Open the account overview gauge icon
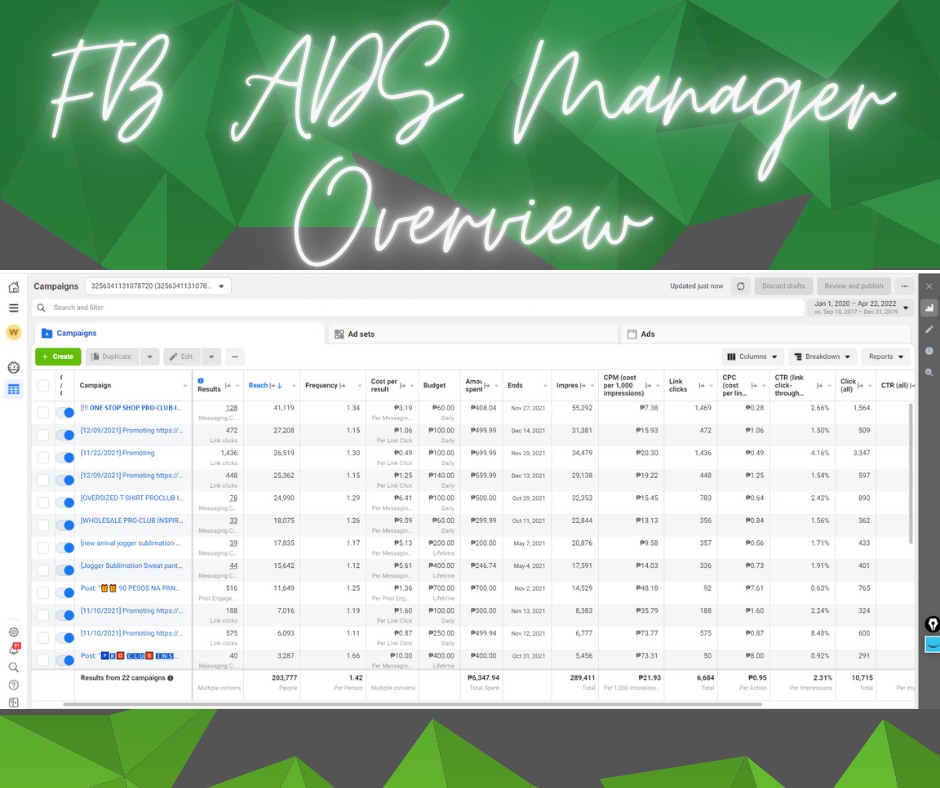940x788 pixels. (x=13, y=368)
